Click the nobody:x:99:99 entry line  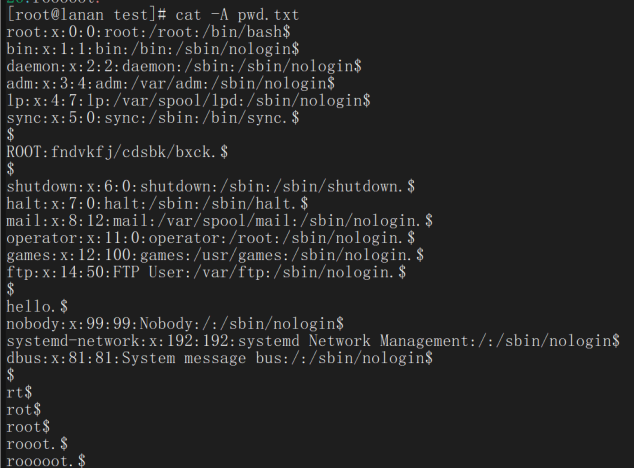[x=175, y=324]
